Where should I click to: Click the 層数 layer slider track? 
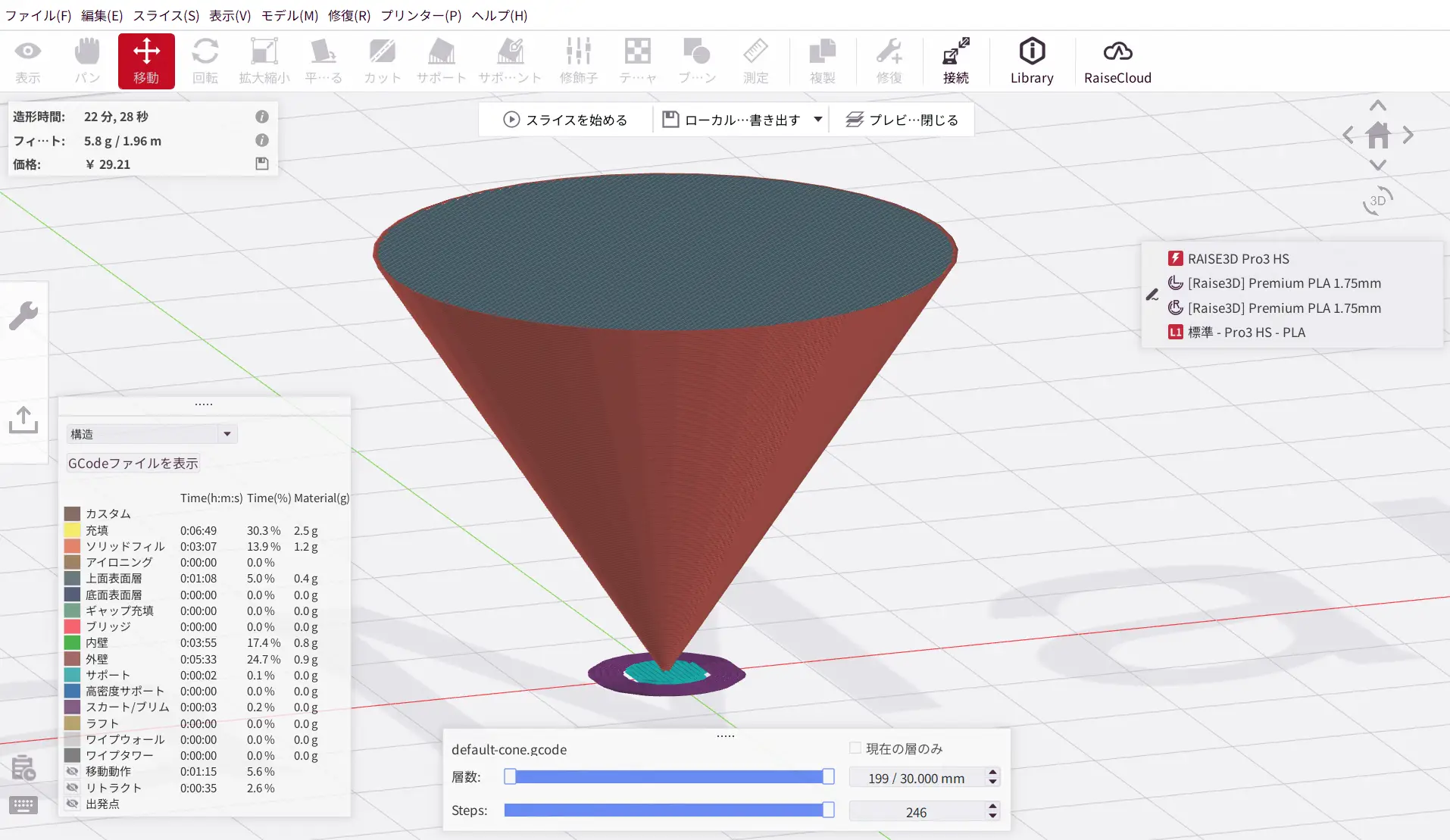(x=668, y=777)
